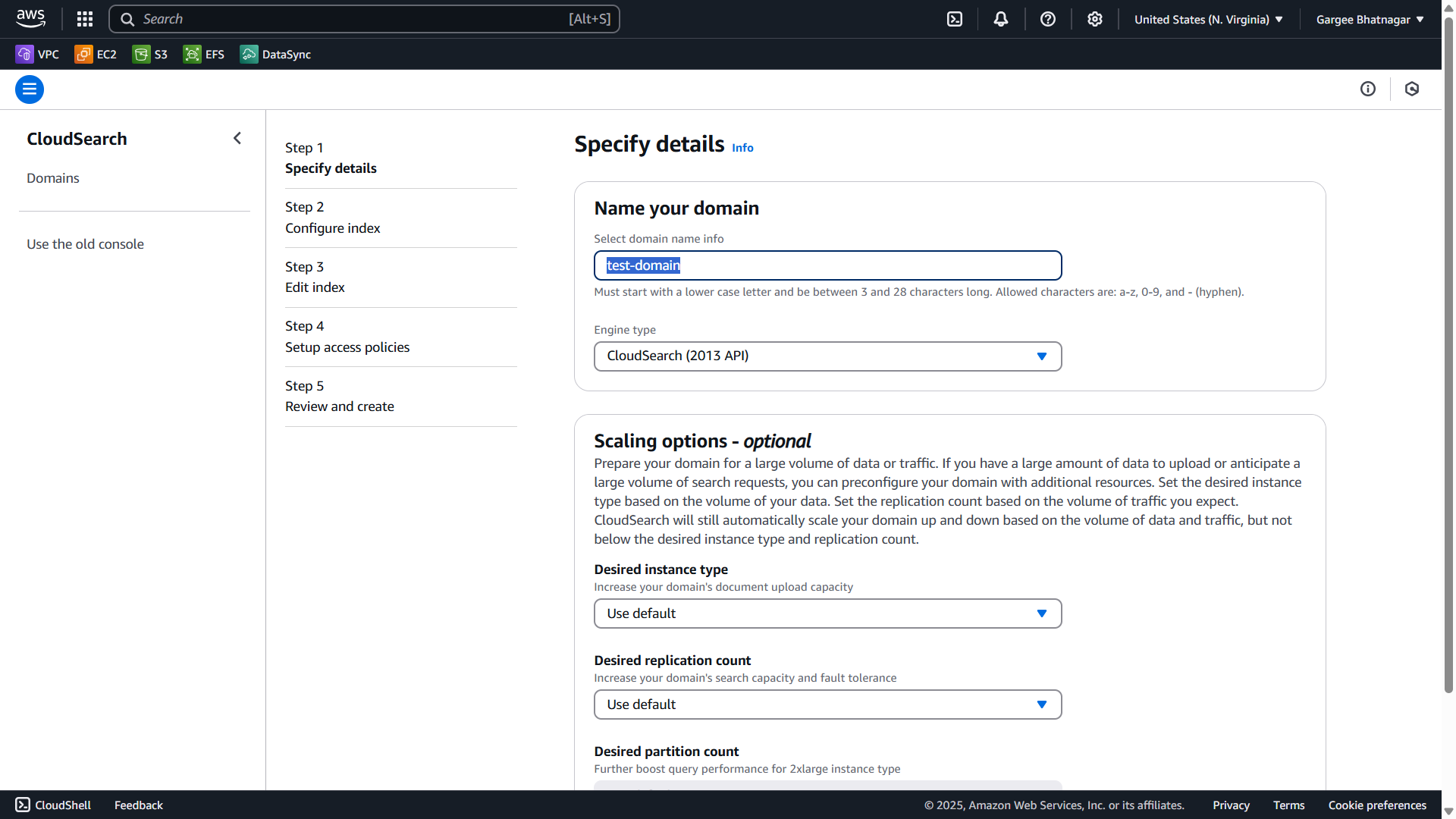Image resolution: width=1456 pixels, height=819 pixels.
Task: Open notifications bell
Action: pyautogui.click(x=1001, y=19)
